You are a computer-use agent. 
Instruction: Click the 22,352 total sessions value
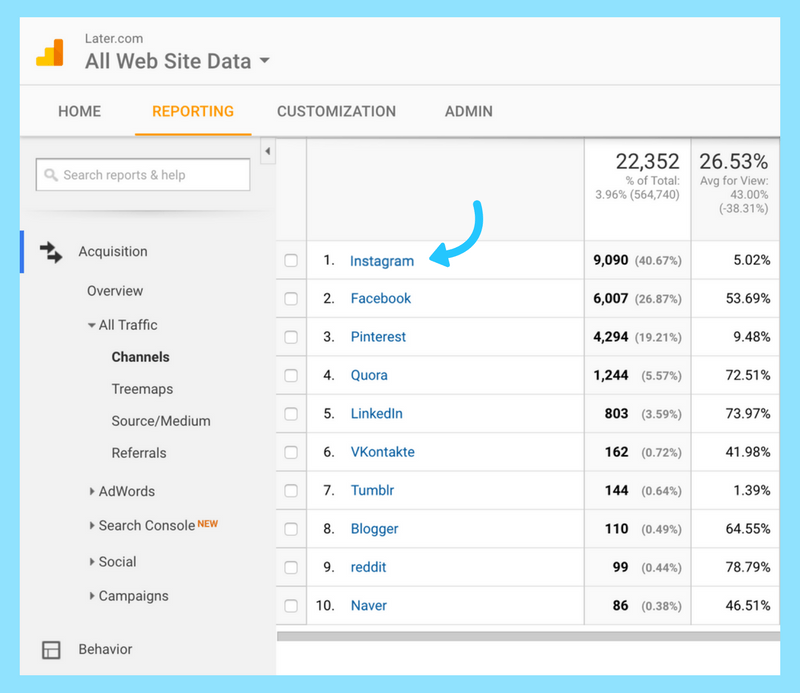pos(647,162)
